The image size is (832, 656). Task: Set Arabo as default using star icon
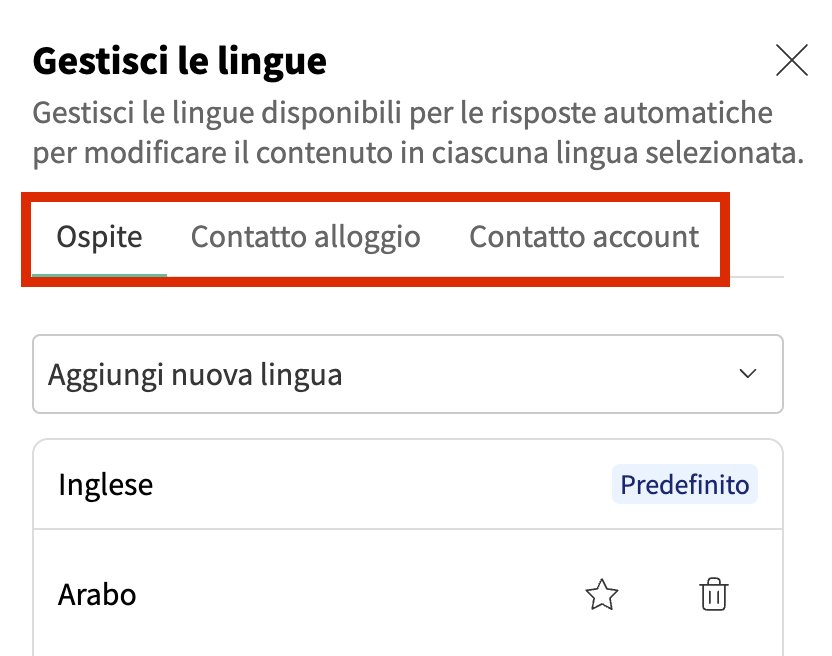point(601,595)
